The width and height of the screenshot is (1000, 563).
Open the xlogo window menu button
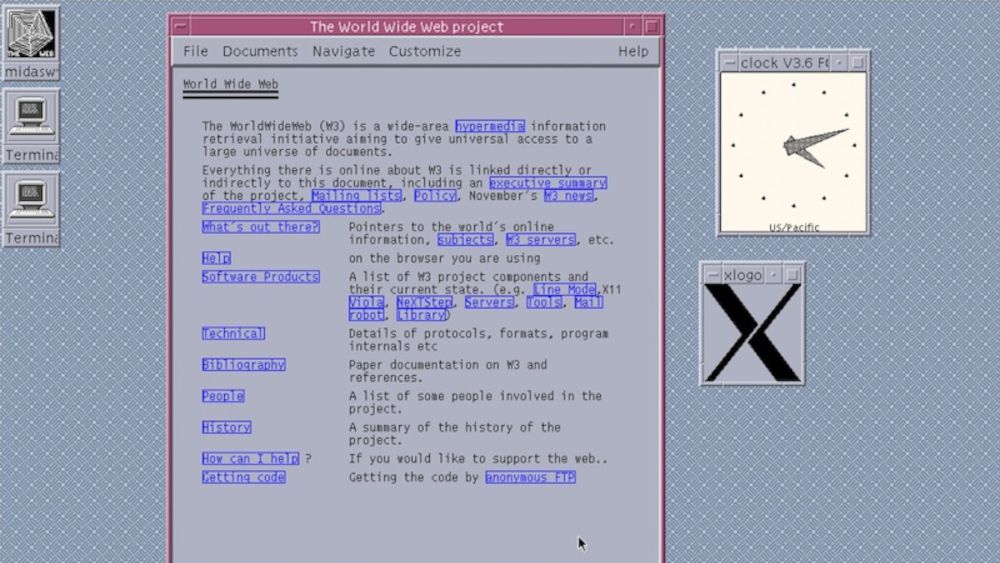tap(713, 275)
